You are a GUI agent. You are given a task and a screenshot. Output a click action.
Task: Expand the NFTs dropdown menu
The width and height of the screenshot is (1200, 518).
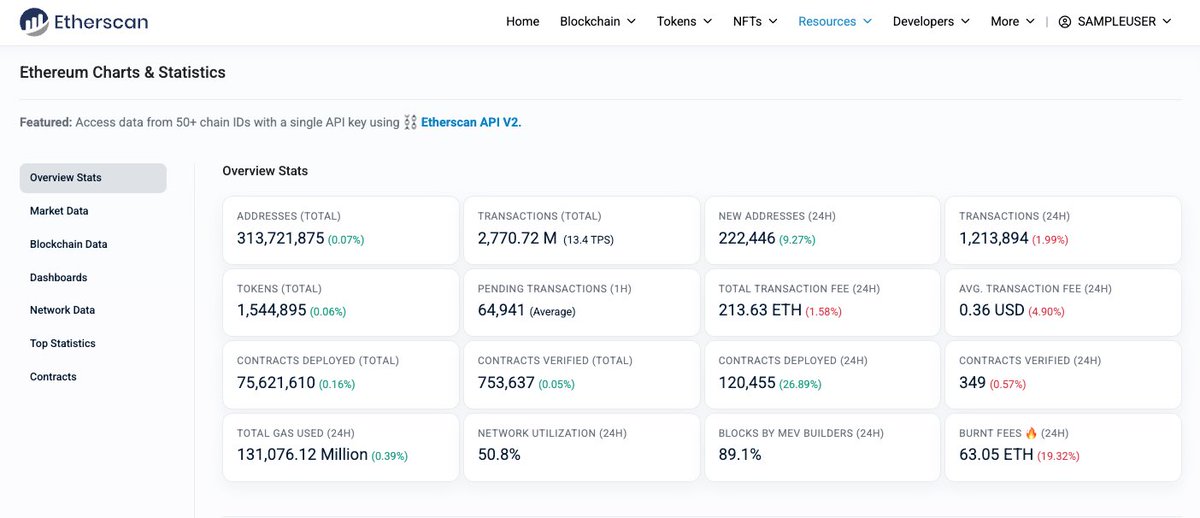[x=755, y=21]
